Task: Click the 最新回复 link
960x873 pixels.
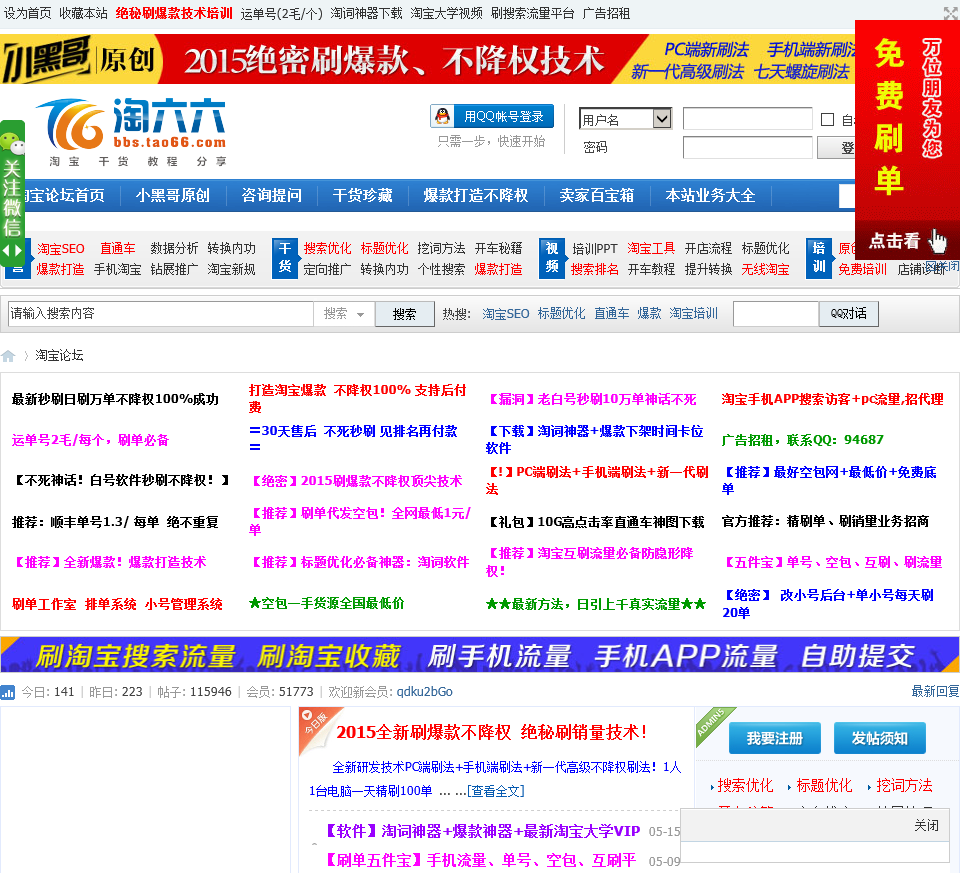Action: tap(935, 691)
